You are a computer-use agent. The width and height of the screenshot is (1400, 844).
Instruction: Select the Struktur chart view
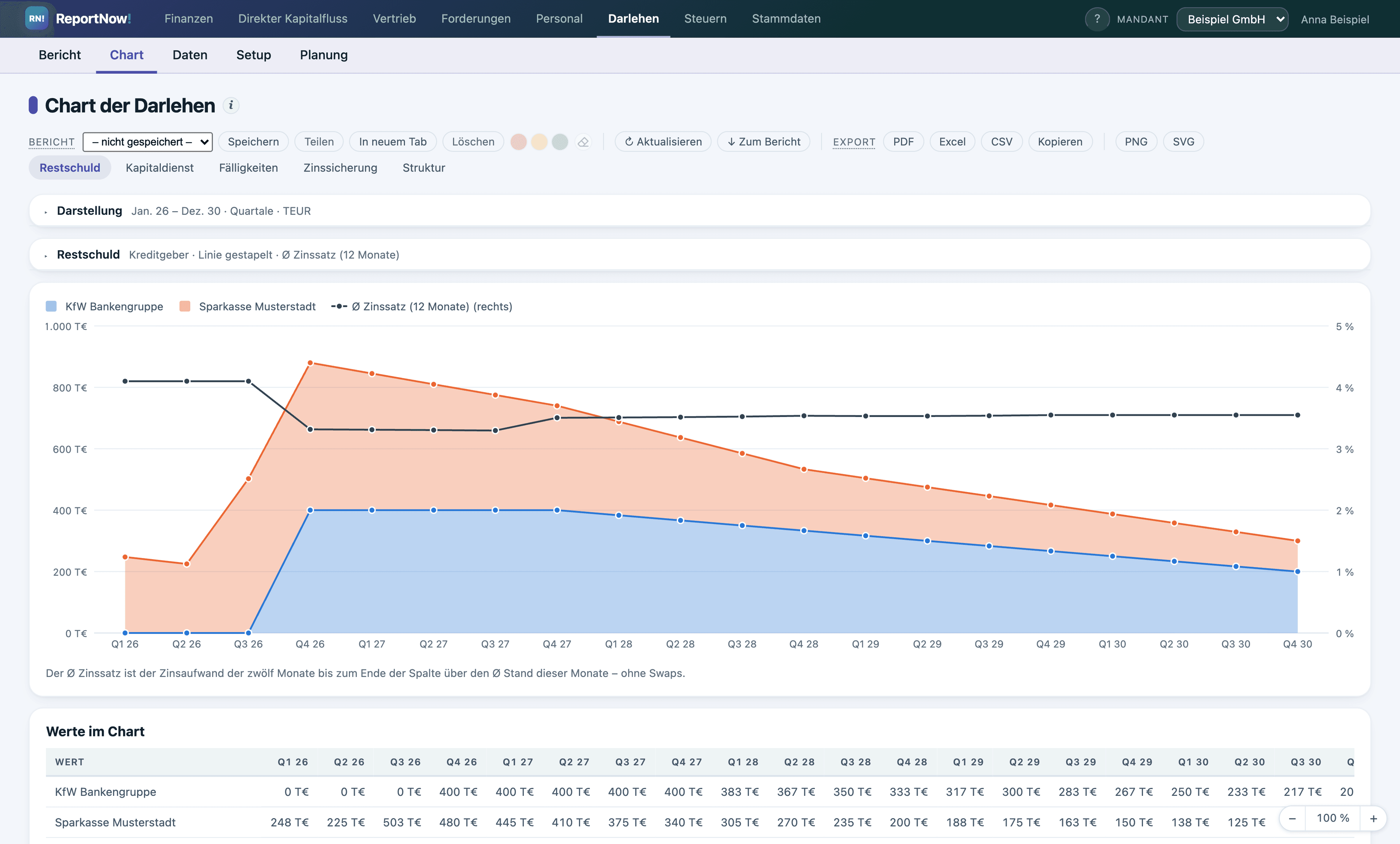click(x=424, y=168)
